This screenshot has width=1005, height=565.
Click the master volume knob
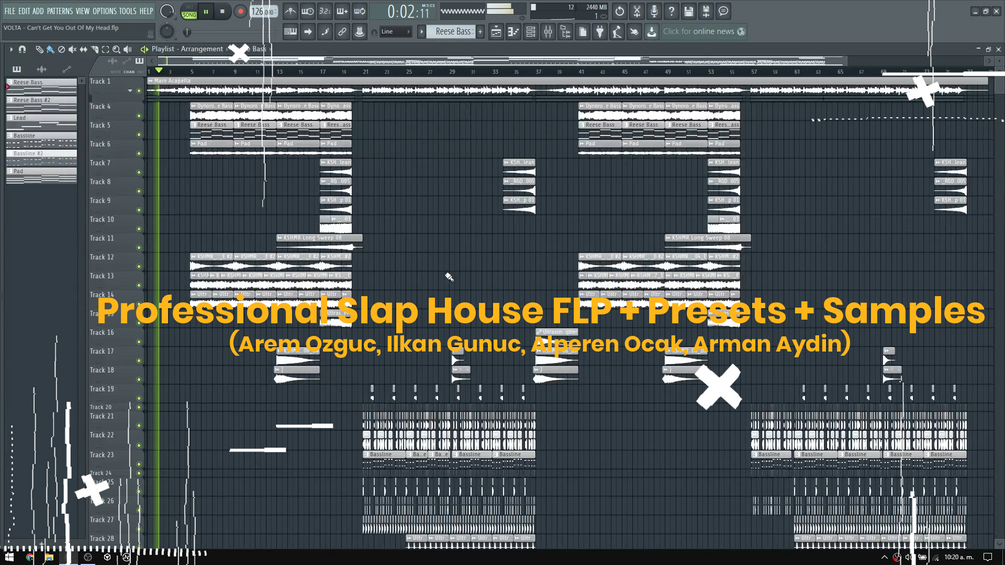coord(167,12)
